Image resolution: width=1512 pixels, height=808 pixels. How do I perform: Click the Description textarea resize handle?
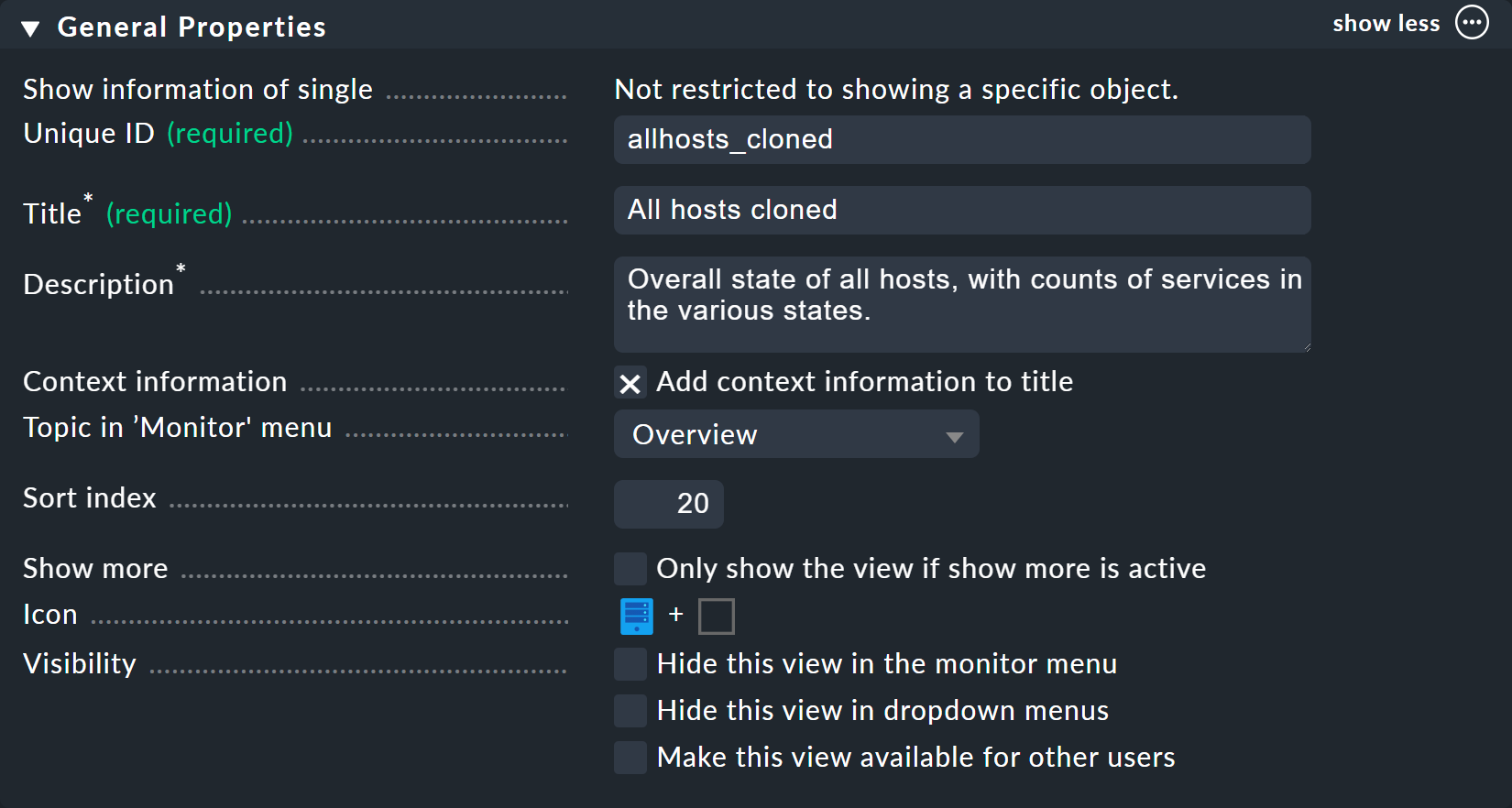click(x=1306, y=347)
